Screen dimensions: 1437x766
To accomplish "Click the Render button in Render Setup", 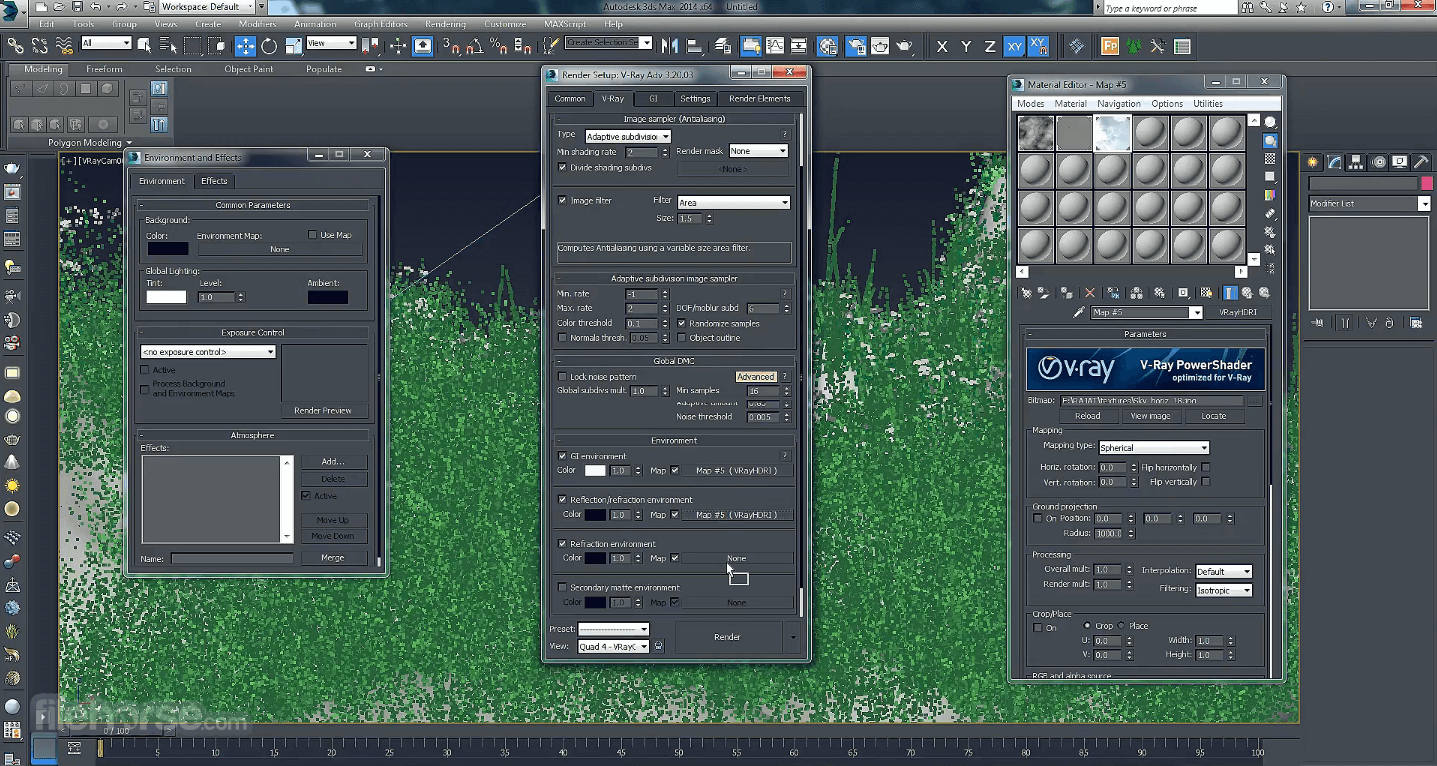I will 727,637.
